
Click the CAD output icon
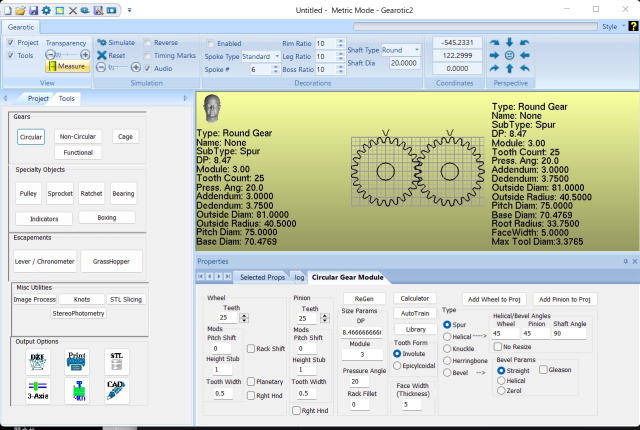point(116,391)
